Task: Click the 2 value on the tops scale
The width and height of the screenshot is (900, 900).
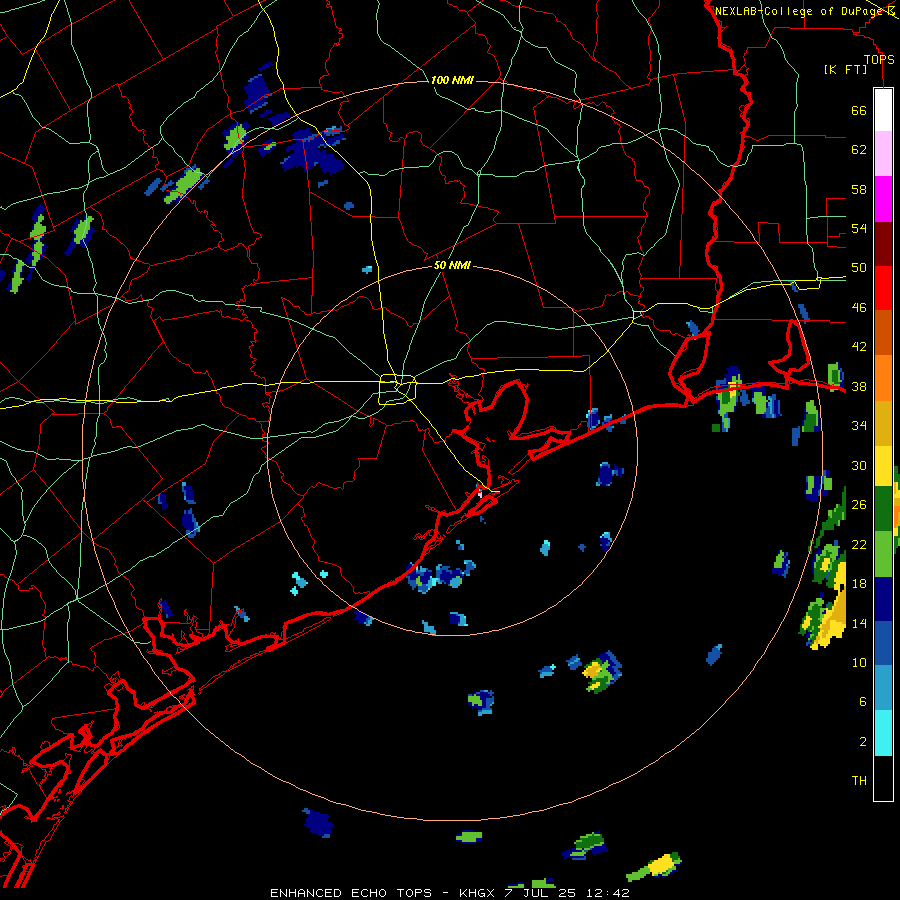Action: click(863, 742)
